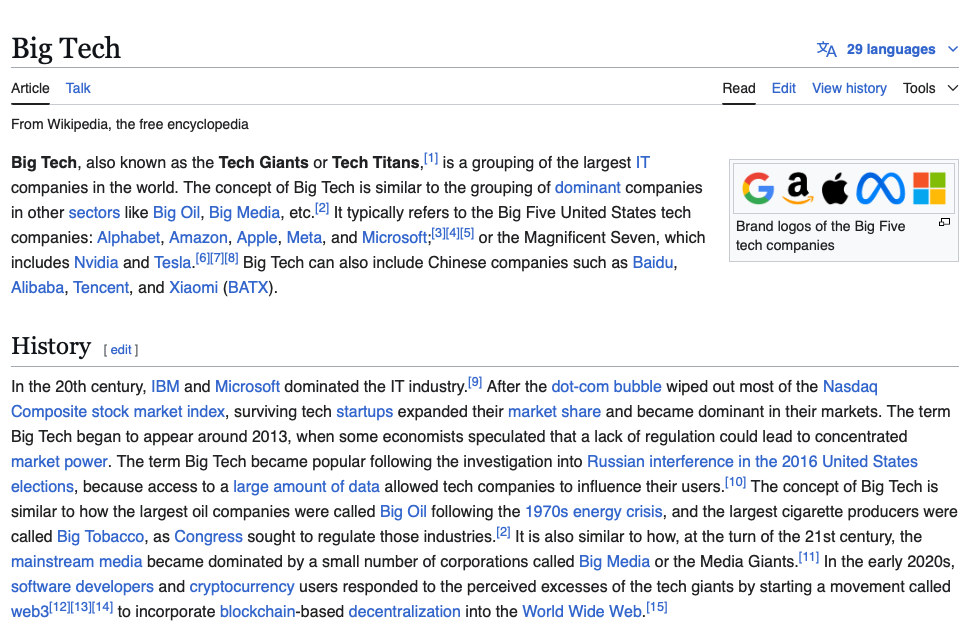The width and height of the screenshot is (975, 626).
Task: Open the Big Media link in the History section
Action: pyautogui.click(x=614, y=561)
